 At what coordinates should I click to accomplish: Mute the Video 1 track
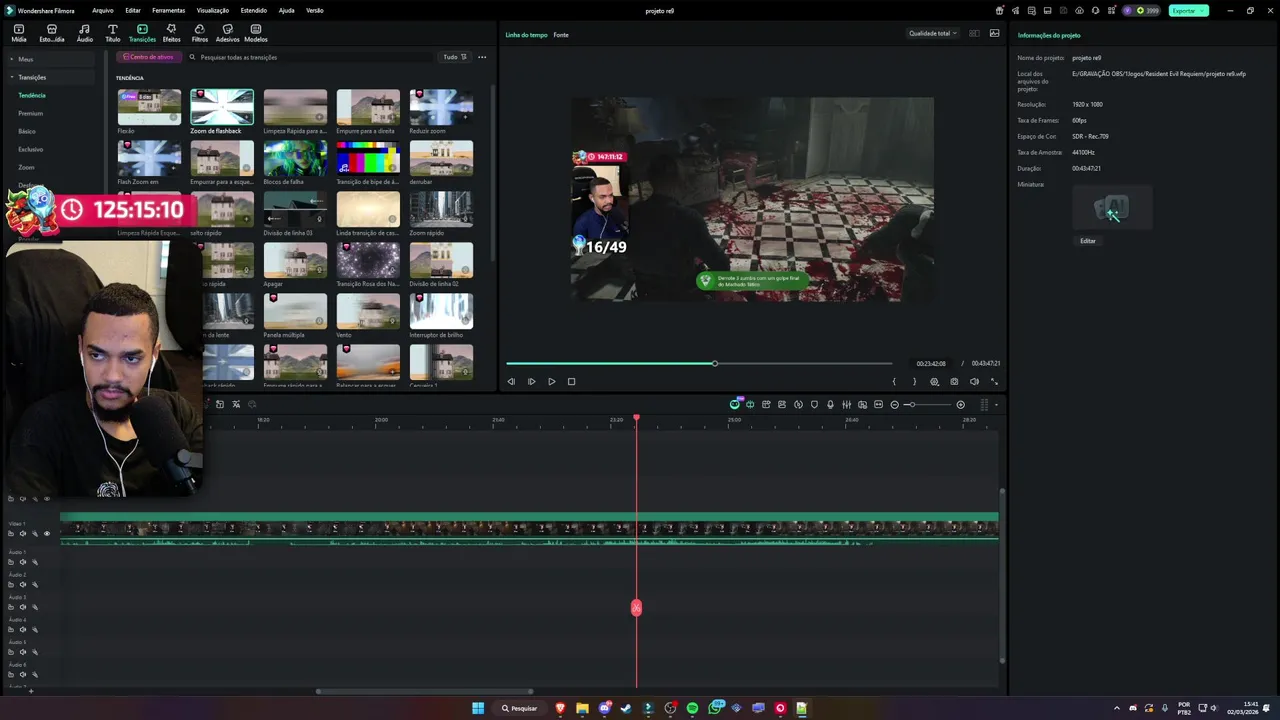click(22, 533)
